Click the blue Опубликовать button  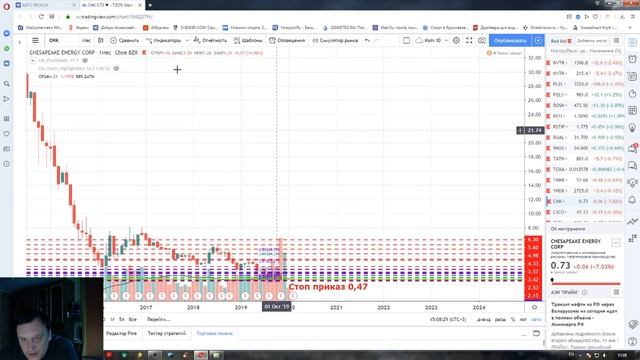click(x=510, y=40)
